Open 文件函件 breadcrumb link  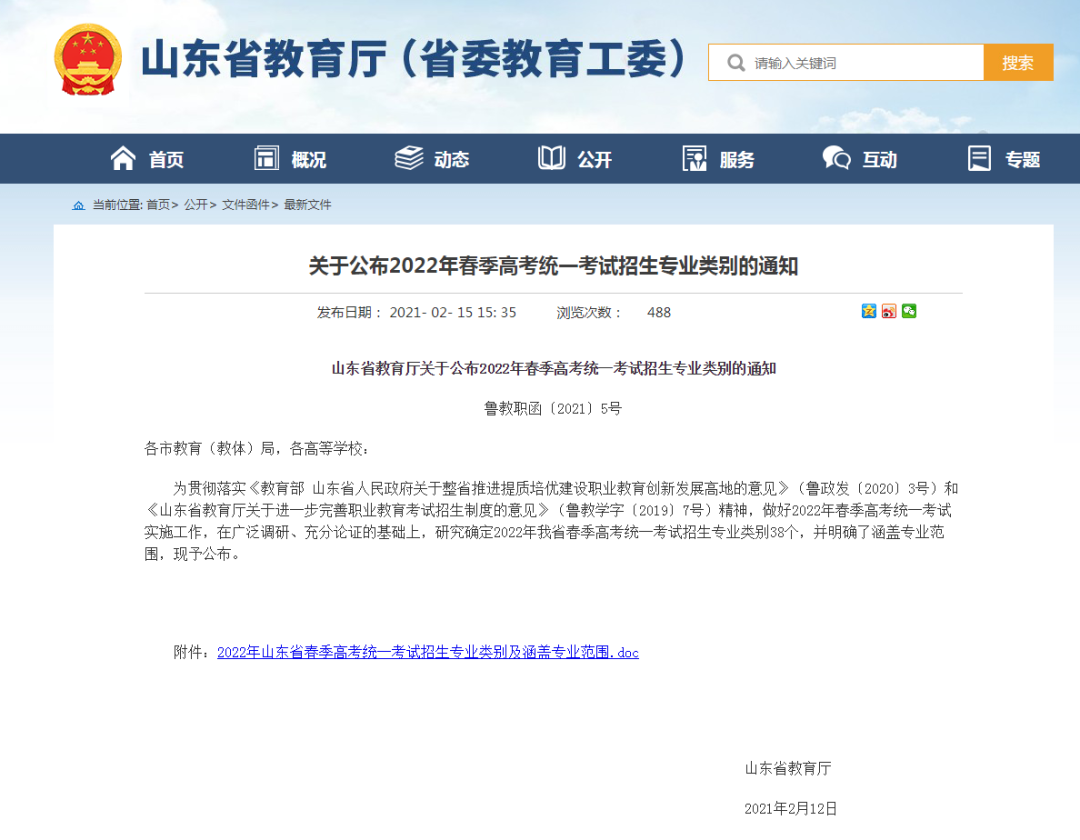point(245,205)
